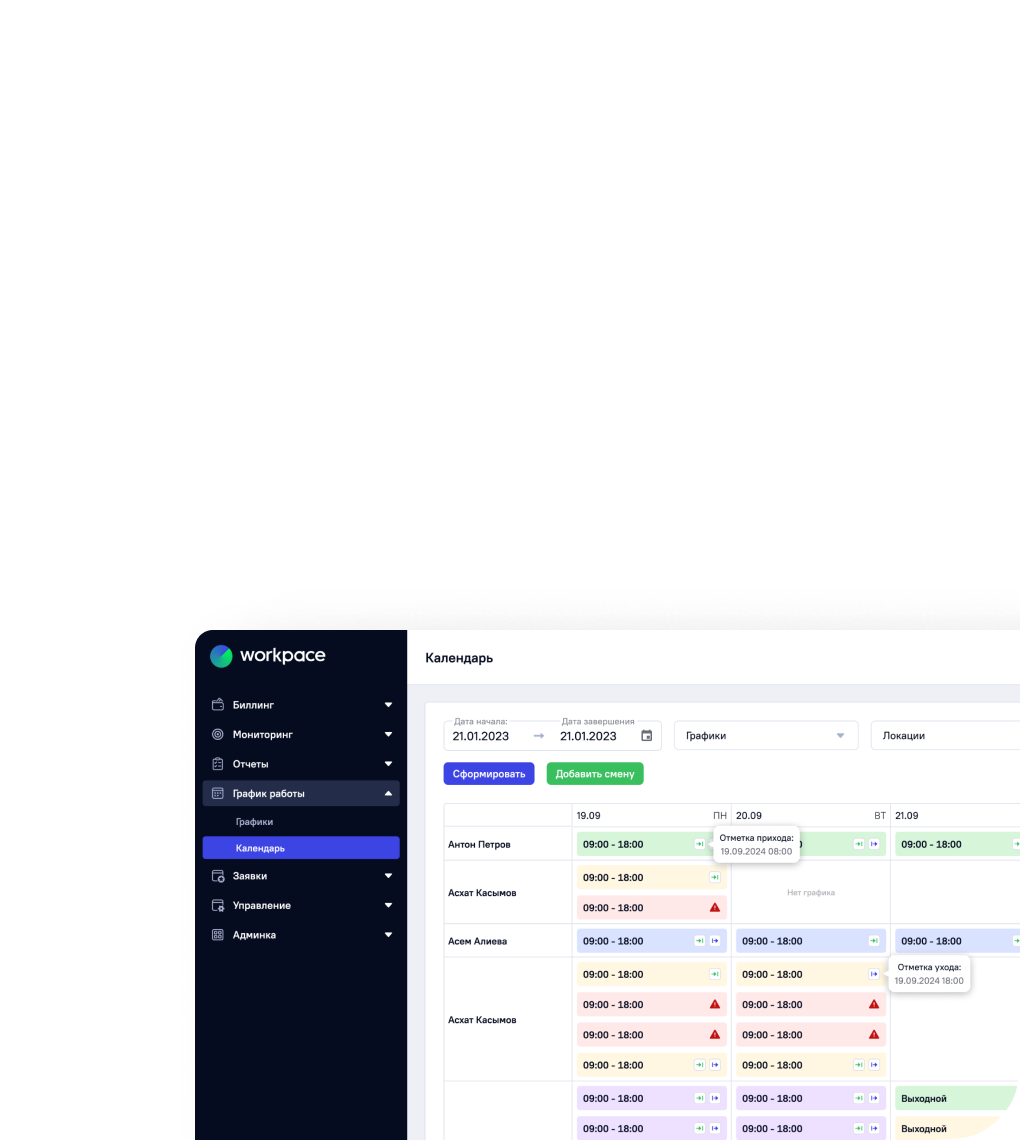Open the date picker calendar icon
Viewport: 1020px width, 1140px height.
coord(646,736)
